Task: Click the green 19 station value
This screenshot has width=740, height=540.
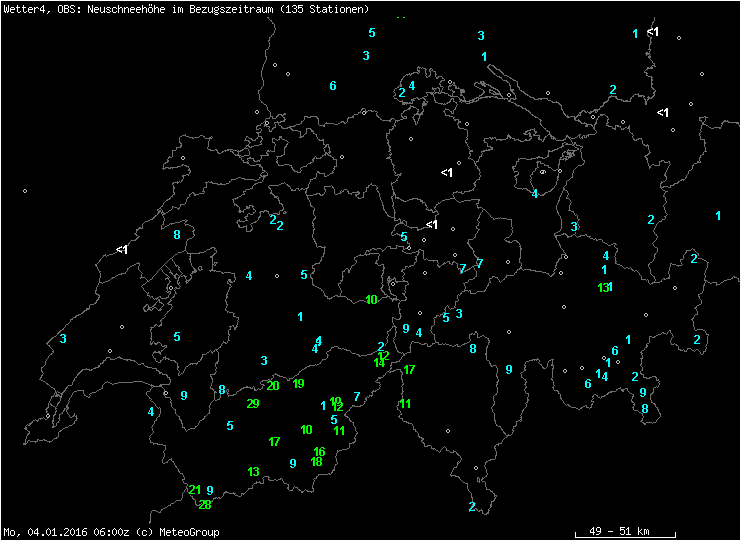Action: 298,384
